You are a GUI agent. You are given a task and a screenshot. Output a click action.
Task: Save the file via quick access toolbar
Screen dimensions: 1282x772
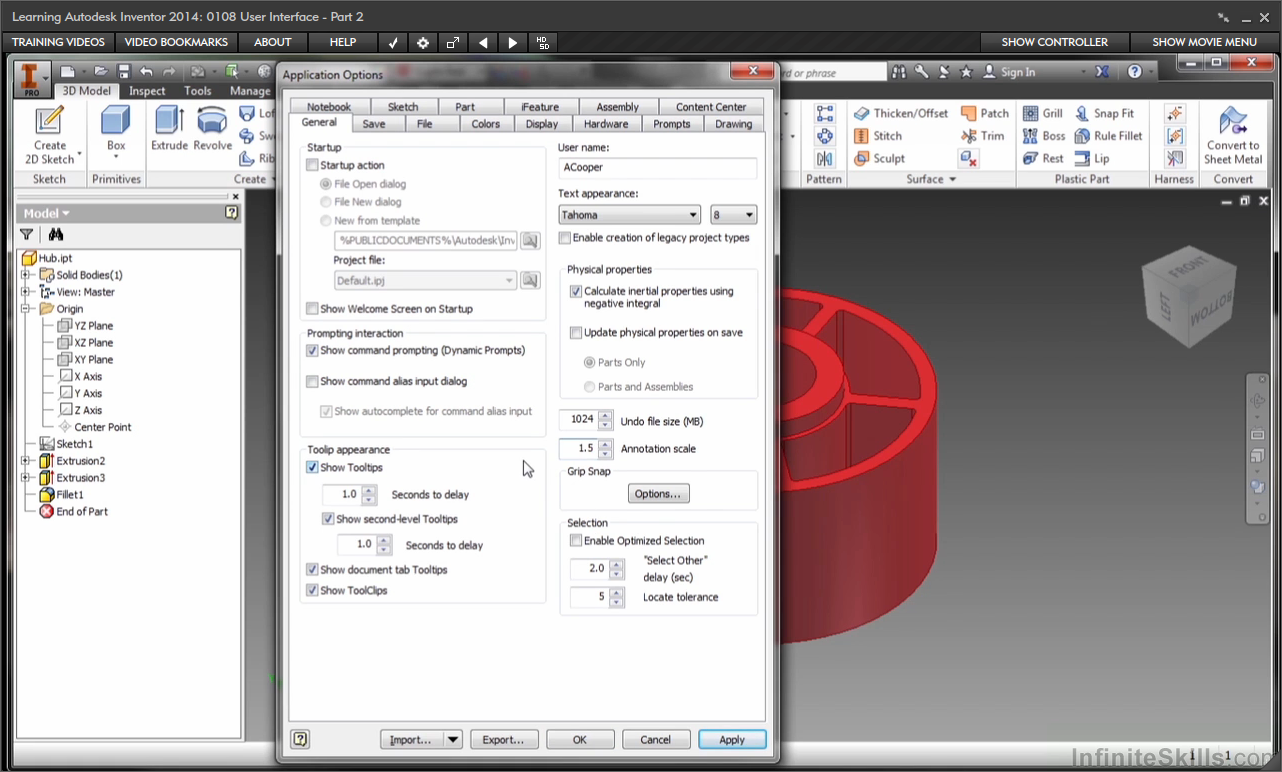pos(124,72)
